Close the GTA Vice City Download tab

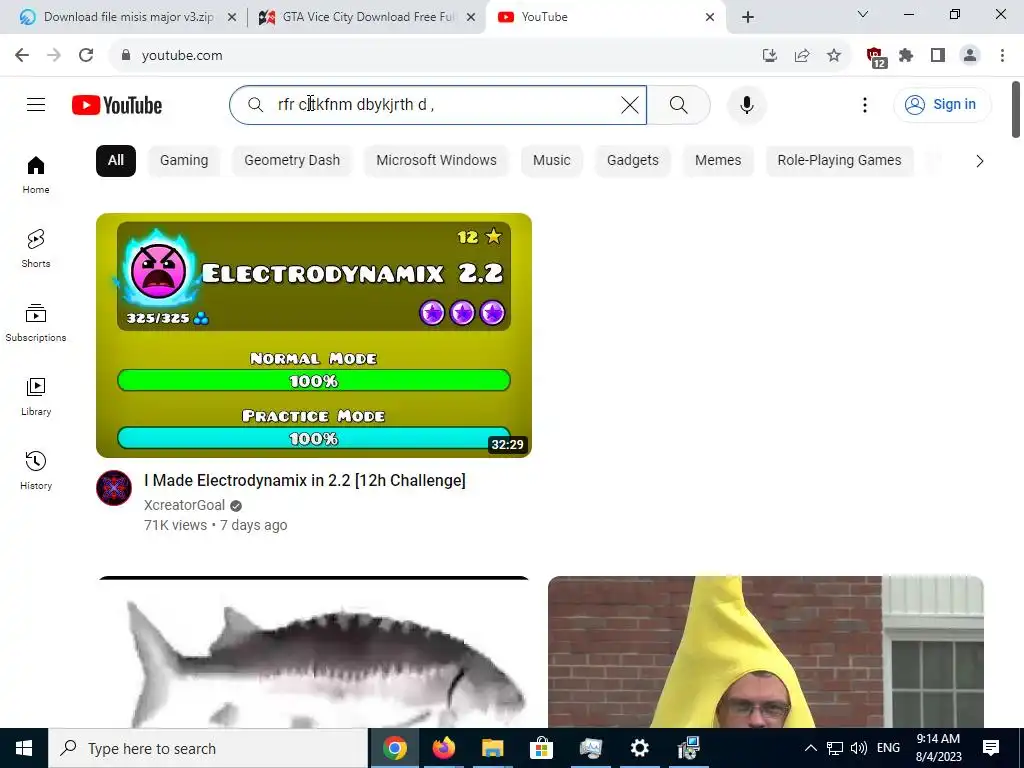pyautogui.click(x=470, y=17)
